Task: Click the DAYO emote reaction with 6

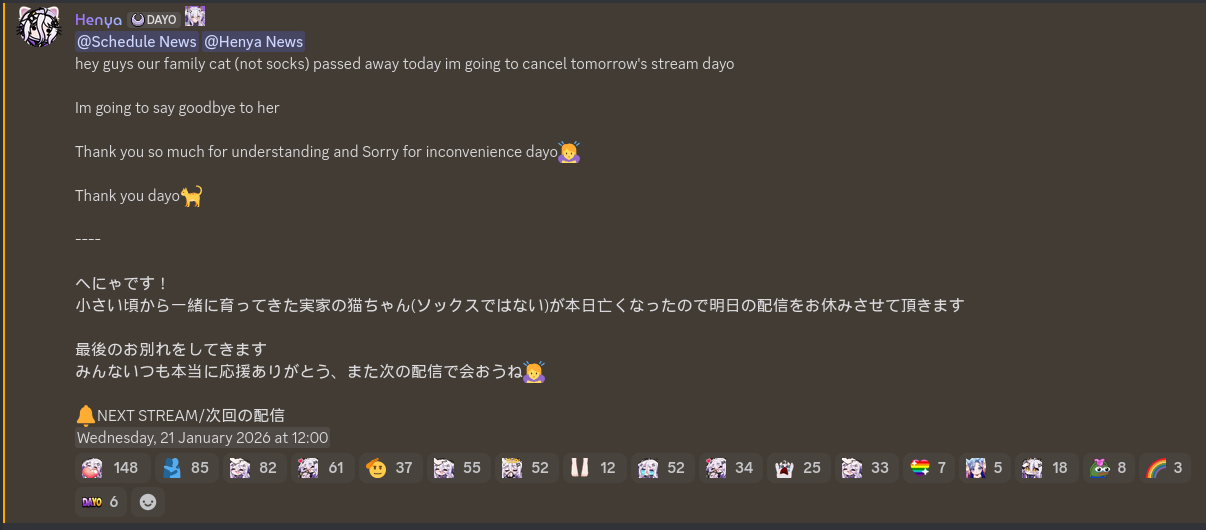Action: (x=101, y=502)
